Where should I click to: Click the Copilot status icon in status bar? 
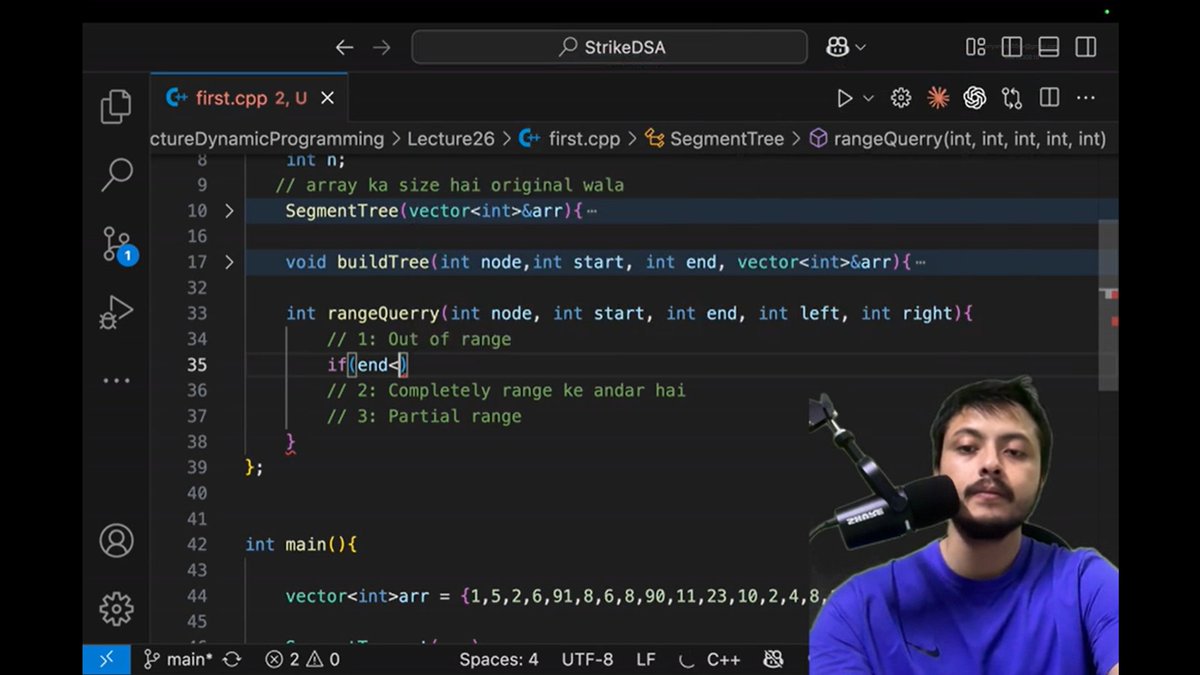(x=772, y=659)
